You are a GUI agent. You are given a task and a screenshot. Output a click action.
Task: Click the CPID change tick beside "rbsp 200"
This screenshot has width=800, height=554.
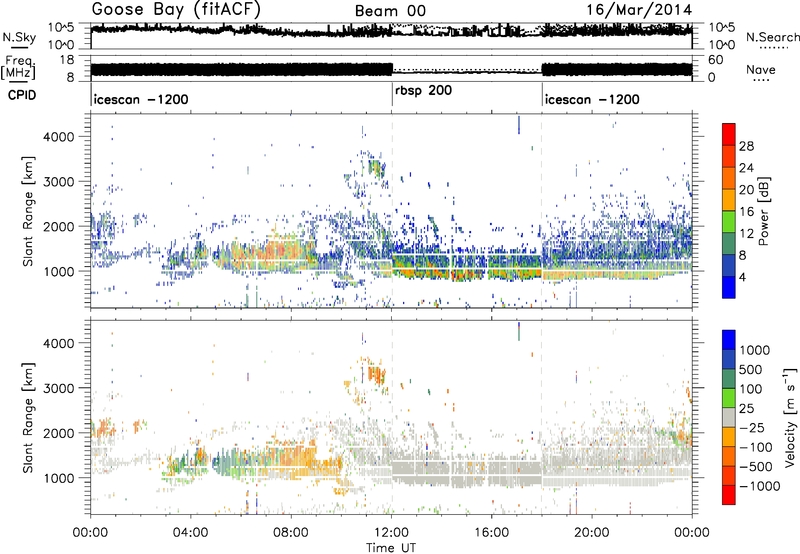(392, 94)
